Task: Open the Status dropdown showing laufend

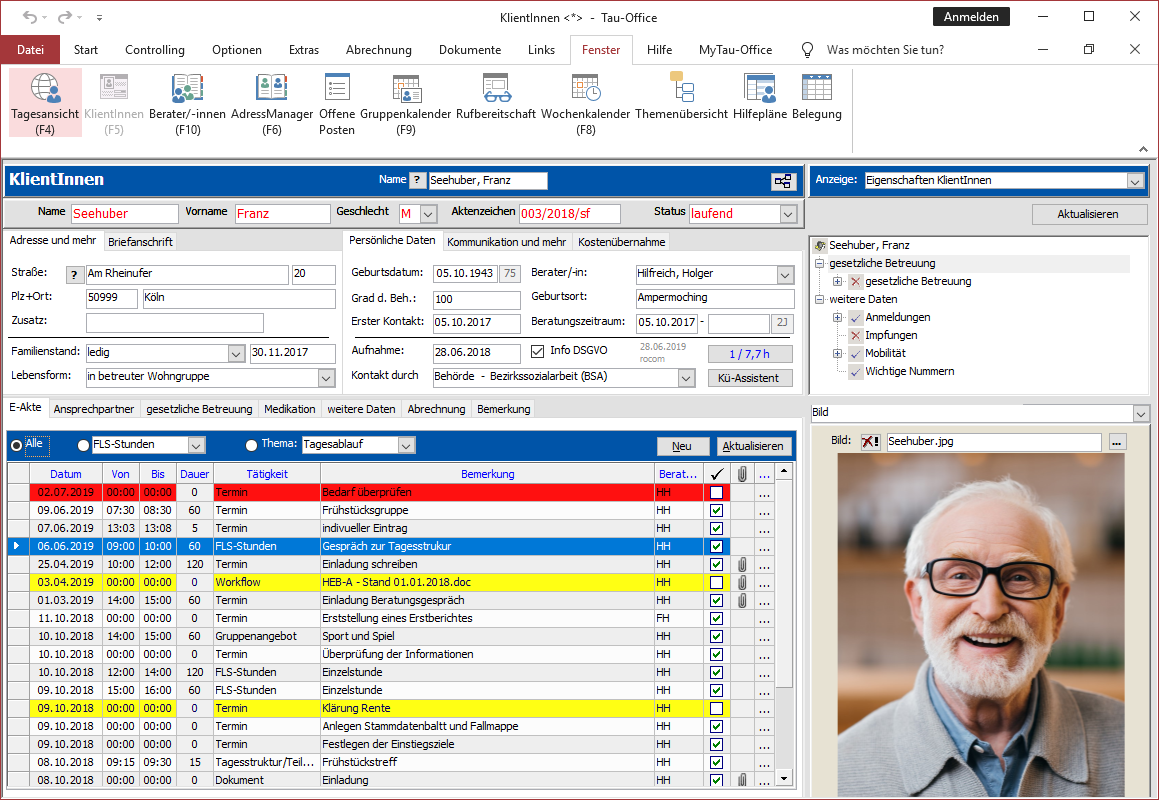Action: point(788,213)
